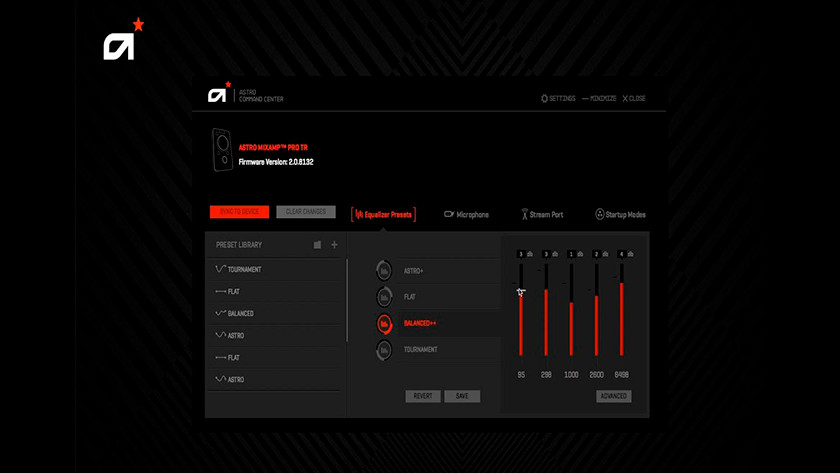Open the folder icon in Preset Library

pyautogui.click(x=318, y=245)
